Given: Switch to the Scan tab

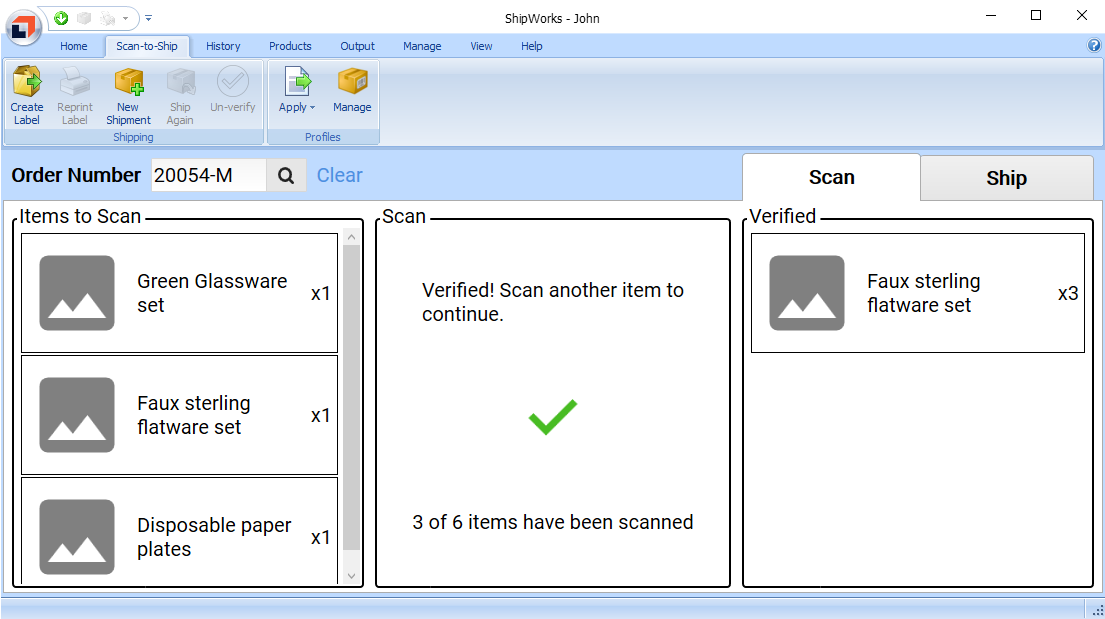Looking at the screenshot, I should (832, 178).
